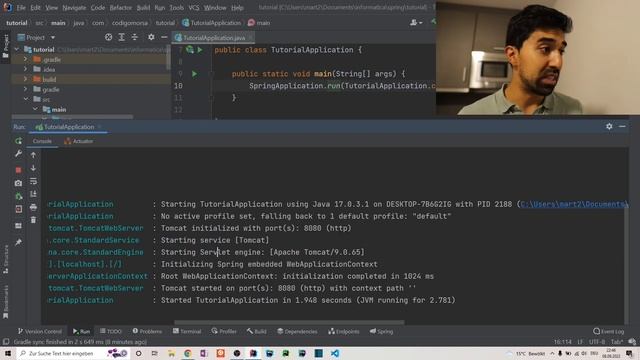Viewport: 640px width, 360px height.
Task: Toggle soft-wrap in console
Action: pos(33,181)
